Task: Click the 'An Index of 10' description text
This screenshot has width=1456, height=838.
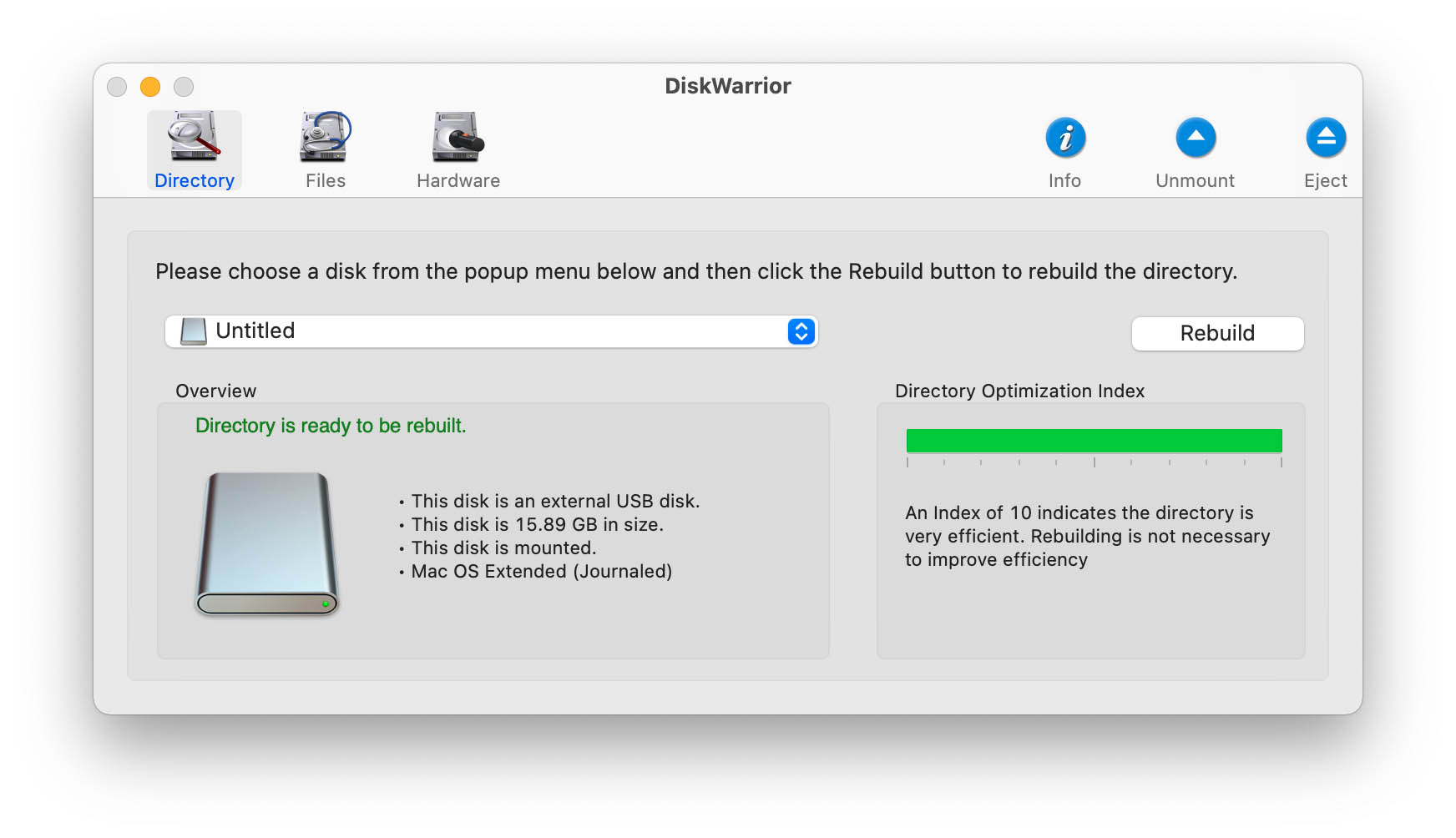Action: click(1088, 536)
